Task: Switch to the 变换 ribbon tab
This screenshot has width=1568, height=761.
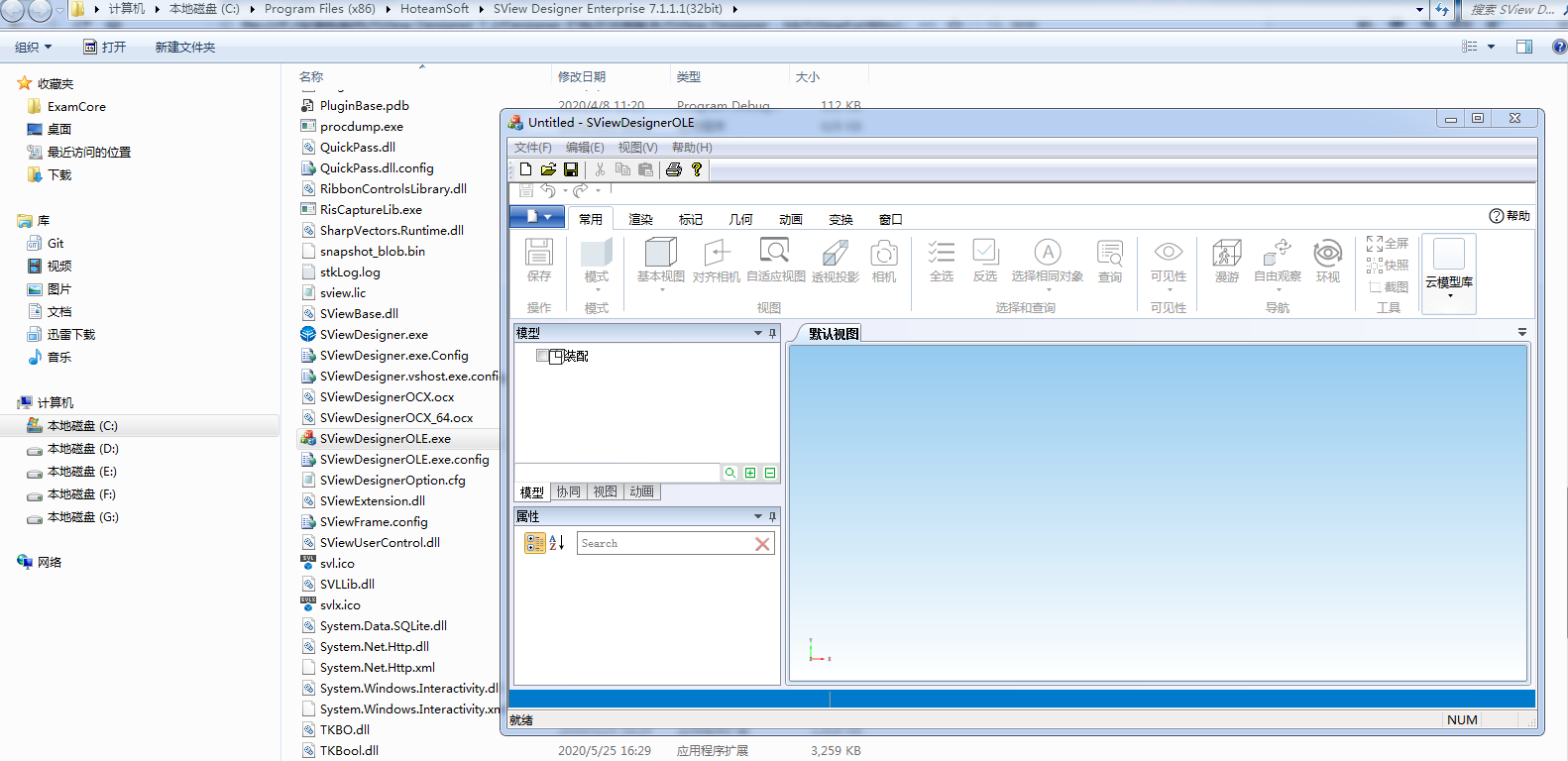Action: click(840, 219)
